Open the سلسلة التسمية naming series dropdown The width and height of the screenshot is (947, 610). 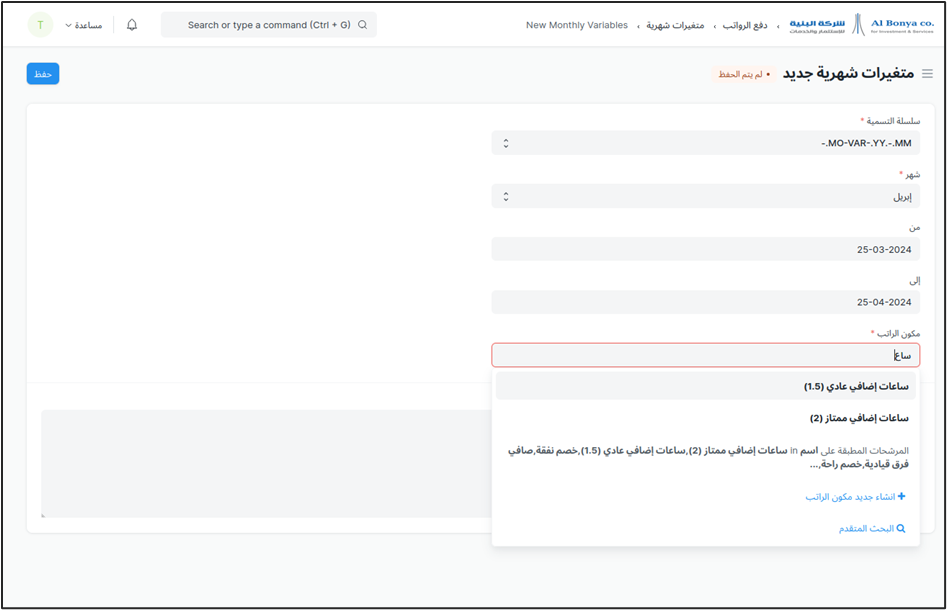[x=705, y=143]
